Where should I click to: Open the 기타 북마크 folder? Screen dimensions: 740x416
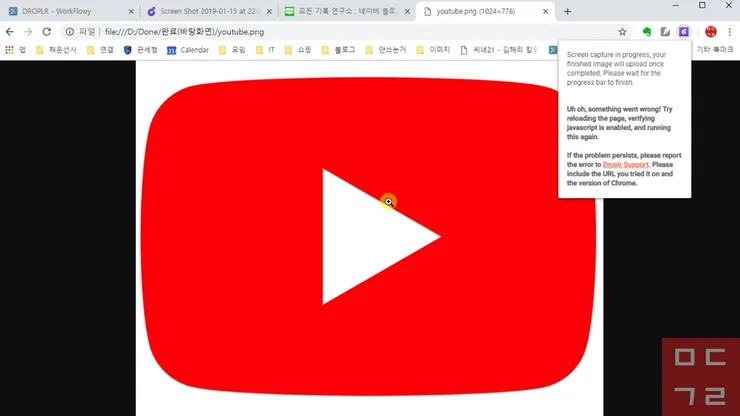(x=715, y=50)
